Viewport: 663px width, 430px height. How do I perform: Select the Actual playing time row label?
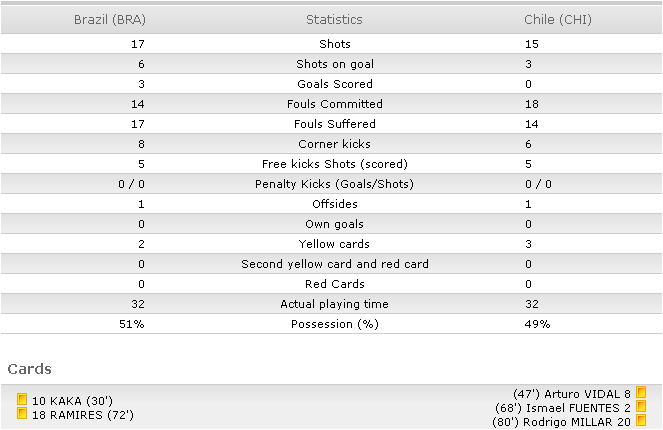pos(334,304)
